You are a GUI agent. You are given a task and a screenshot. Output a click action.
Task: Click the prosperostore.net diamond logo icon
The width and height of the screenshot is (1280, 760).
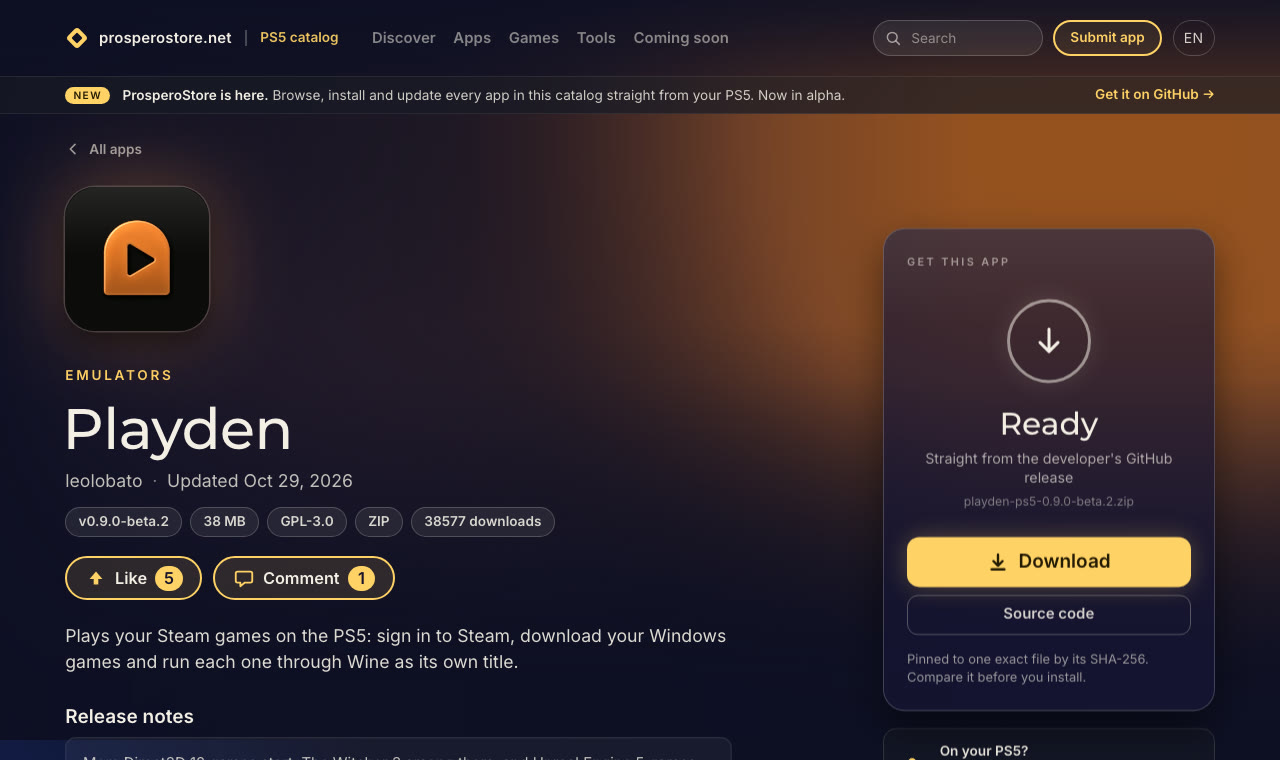(77, 38)
